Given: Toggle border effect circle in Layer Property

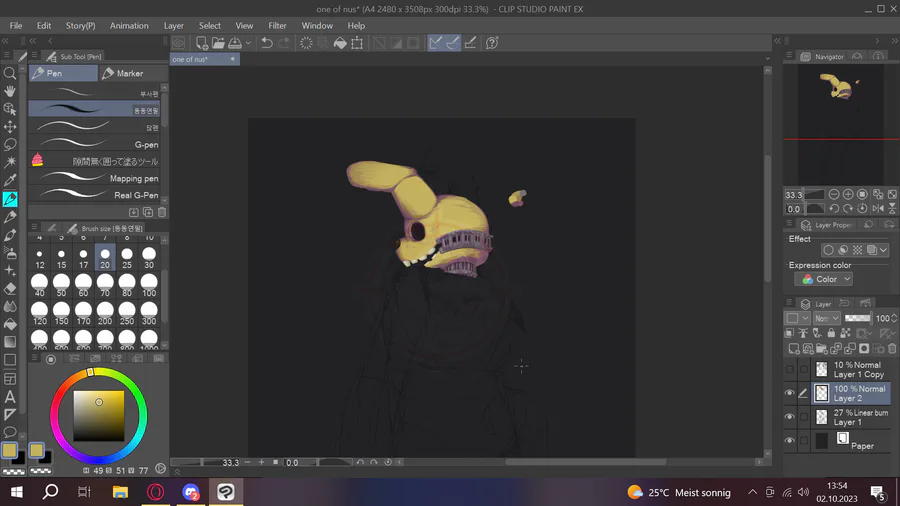Looking at the screenshot, I should (x=828, y=250).
